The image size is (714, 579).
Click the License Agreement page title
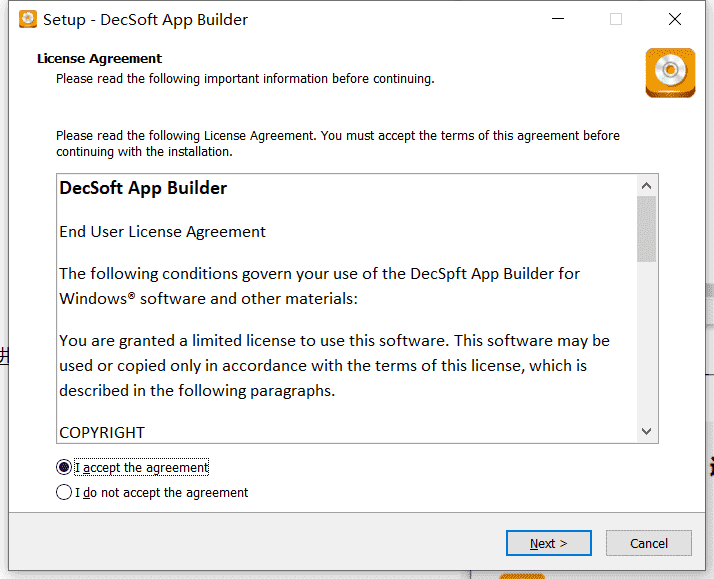[x=99, y=58]
